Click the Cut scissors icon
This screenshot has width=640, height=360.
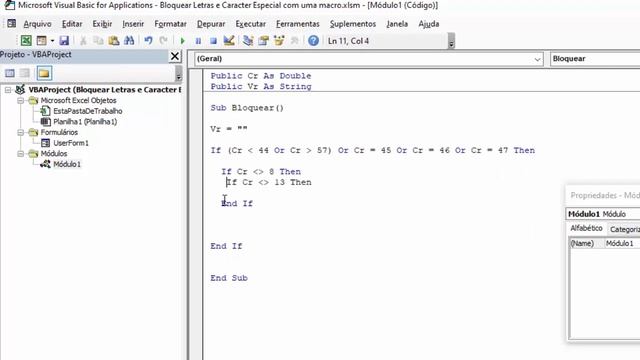point(83,40)
